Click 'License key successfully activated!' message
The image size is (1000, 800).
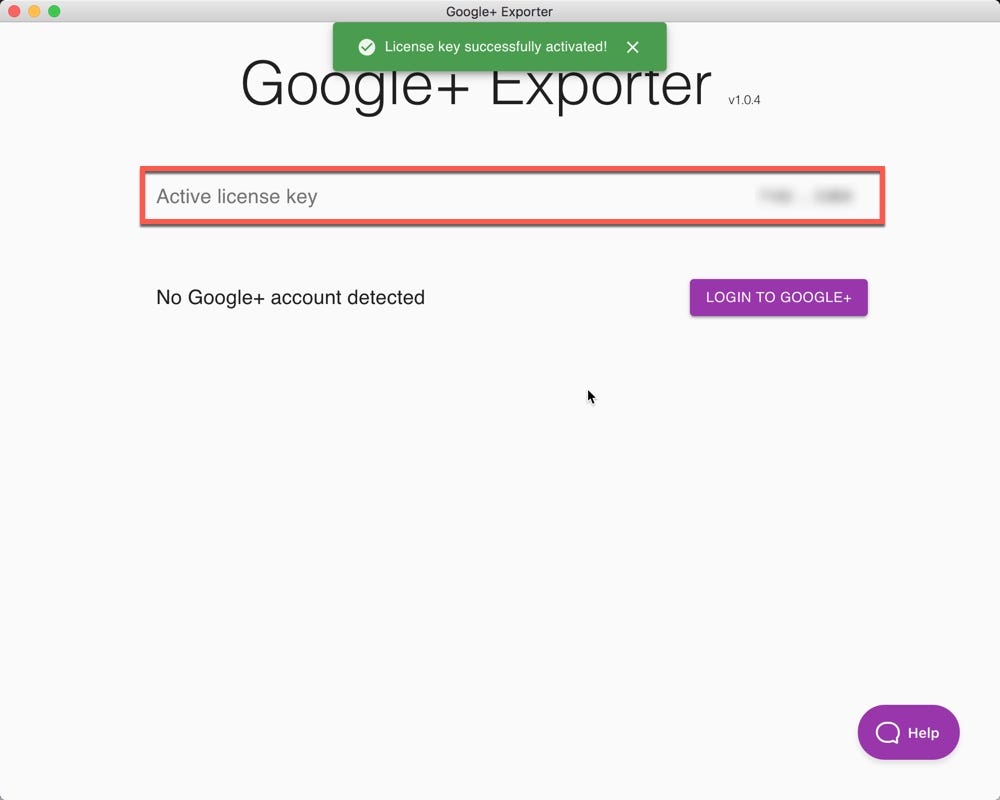[x=496, y=47]
